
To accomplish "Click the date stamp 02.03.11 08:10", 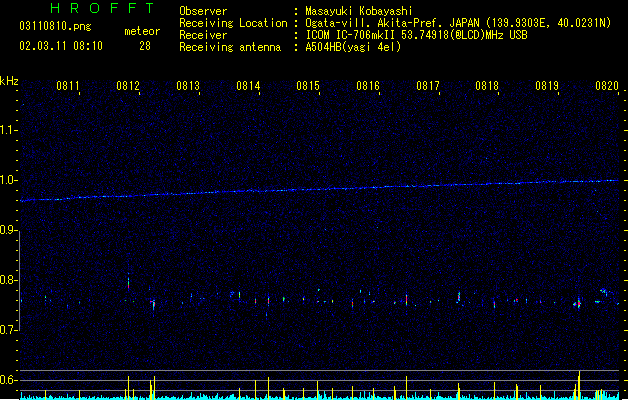I will [x=61, y=46].
